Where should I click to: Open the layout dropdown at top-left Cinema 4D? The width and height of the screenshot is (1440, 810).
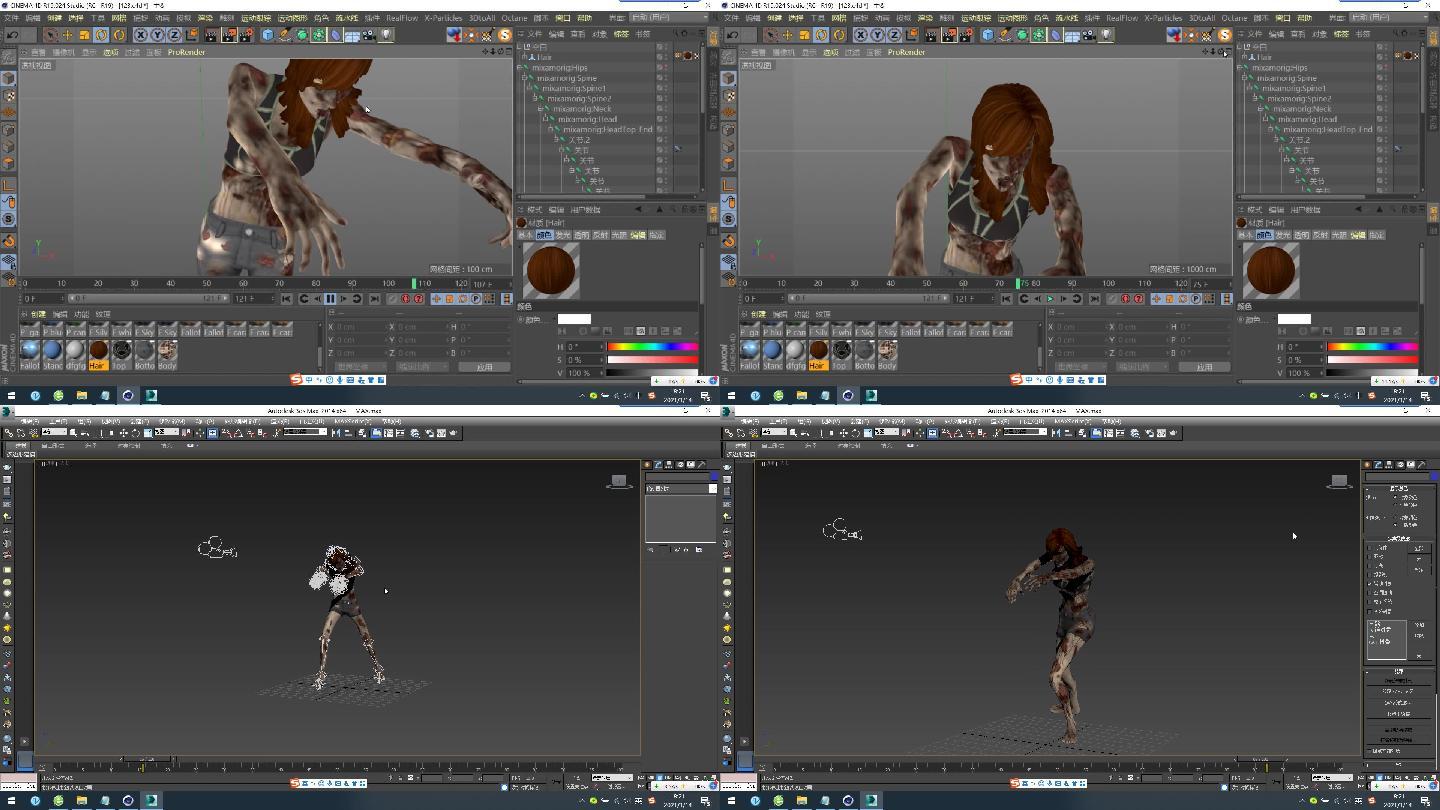[668, 17]
